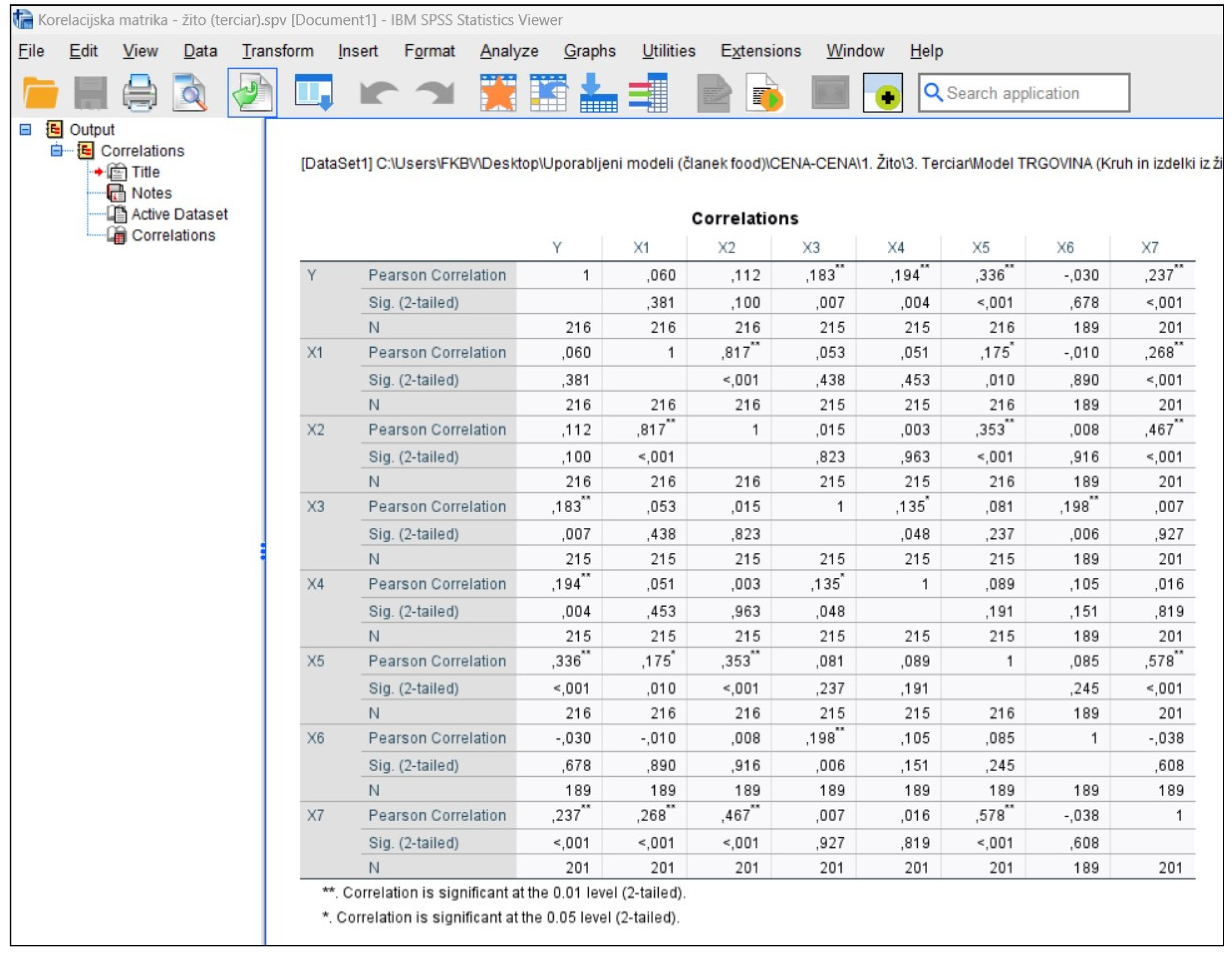Viewport: 1232px width, 953px height.
Task: Click the Go to Case icon
Action: point(548,93)
